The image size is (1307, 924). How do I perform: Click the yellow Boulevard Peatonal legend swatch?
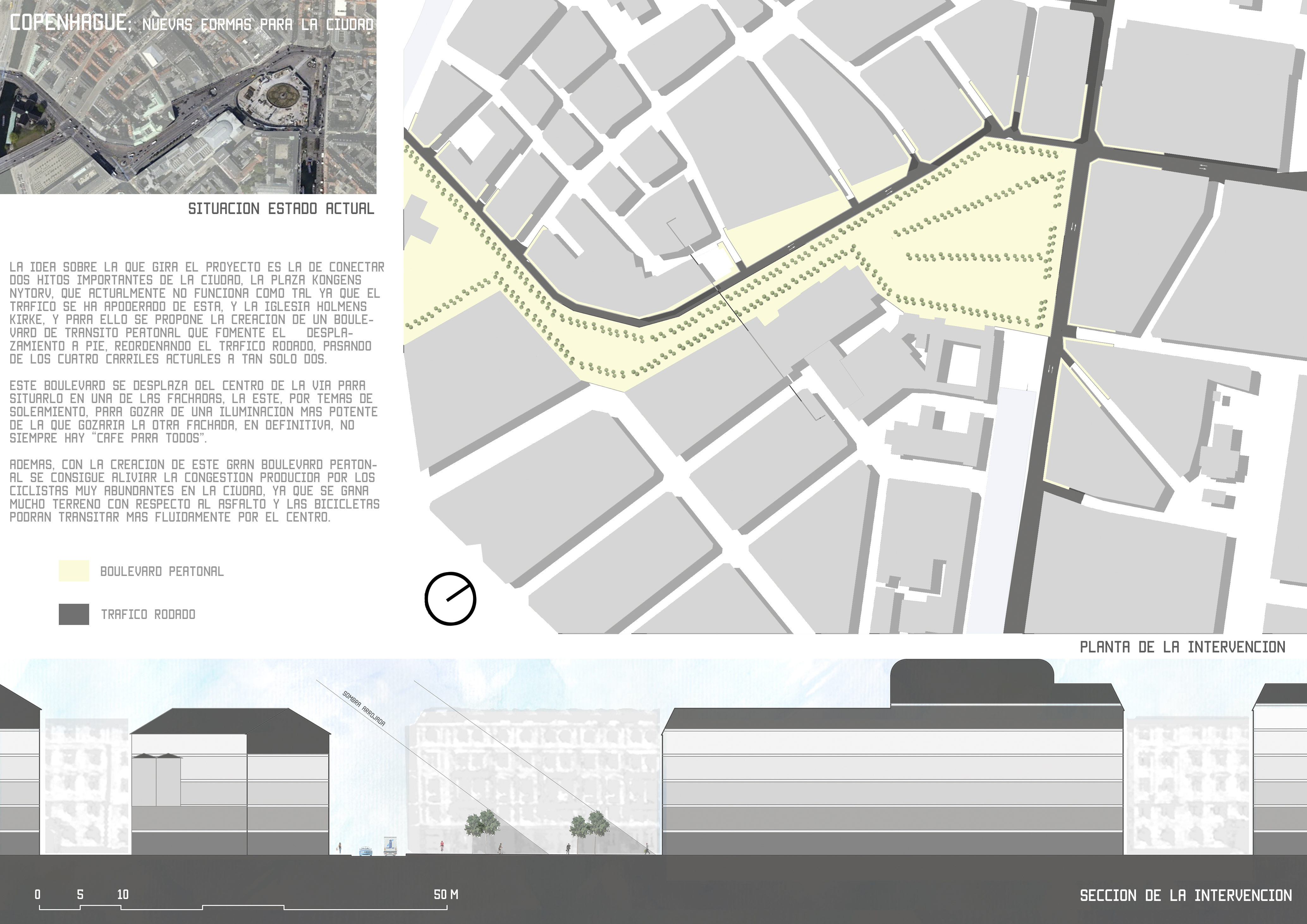pyautogui.click(x=74, y=571)
